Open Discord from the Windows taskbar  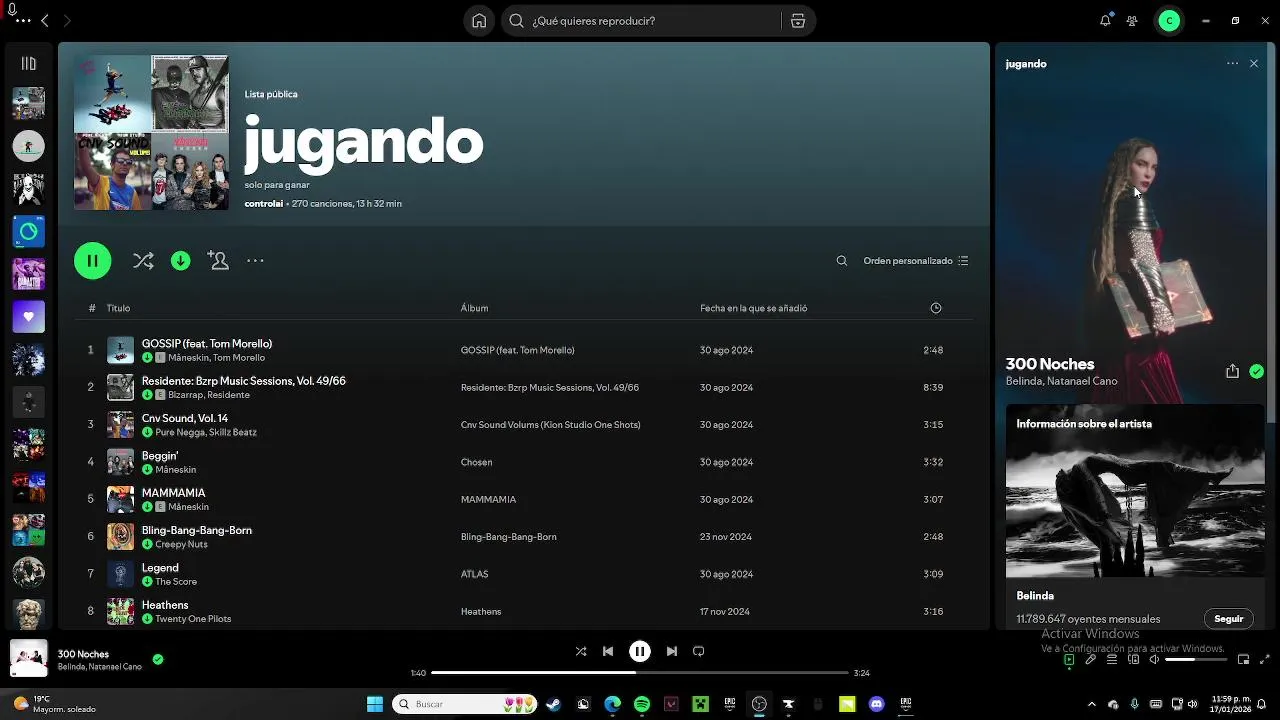click(877, 704)
